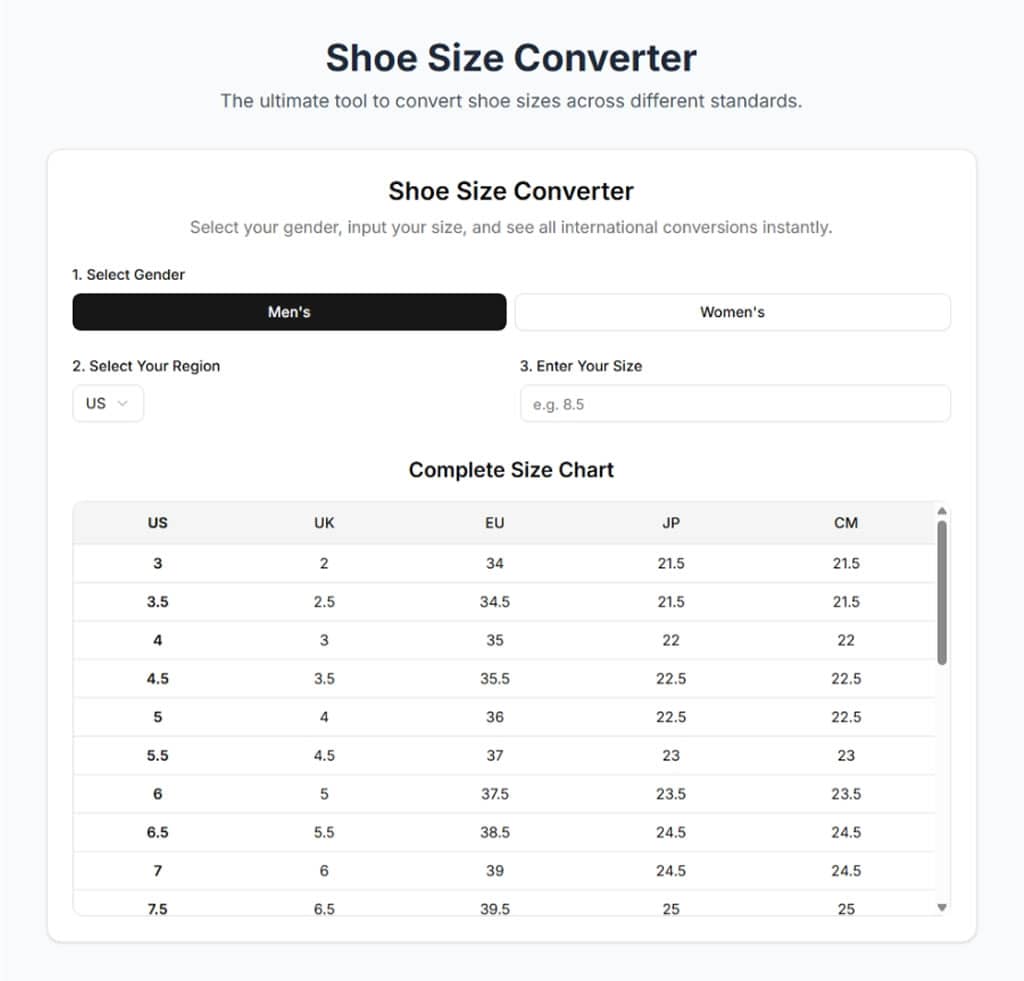Open the US region dropdown
Image resolution: width=1024 pixels, height=981 pixels.
pyautogui.click(x=108, y=404)
